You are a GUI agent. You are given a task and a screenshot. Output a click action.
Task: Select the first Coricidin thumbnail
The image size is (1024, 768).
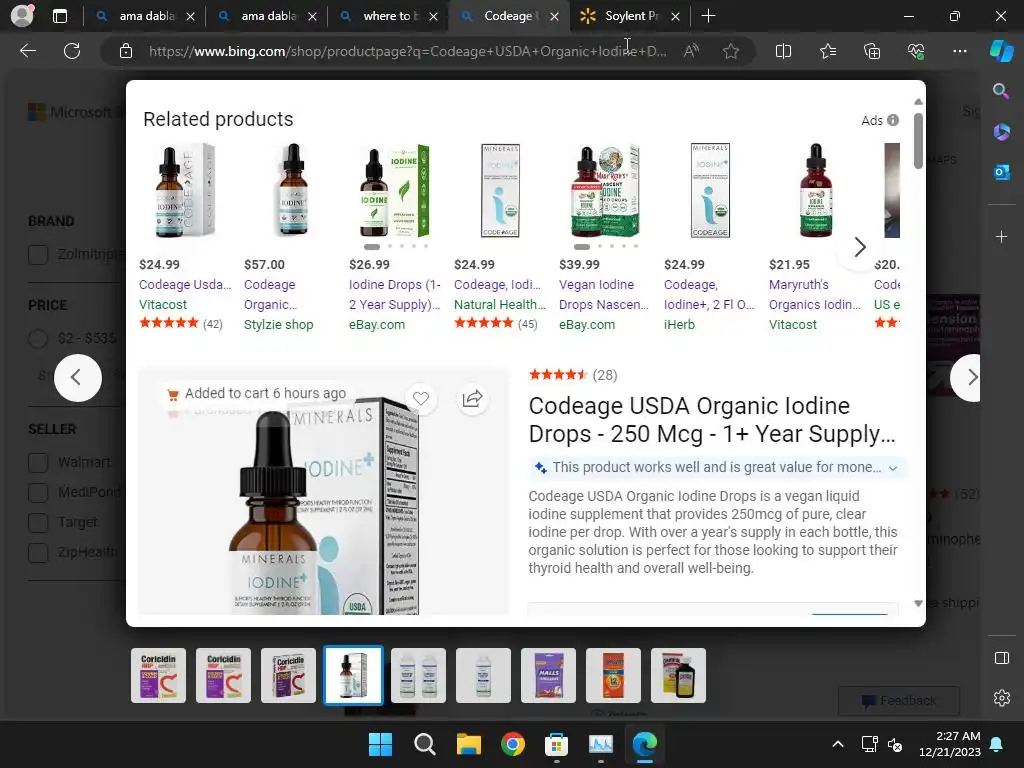[x=158, y=675]
